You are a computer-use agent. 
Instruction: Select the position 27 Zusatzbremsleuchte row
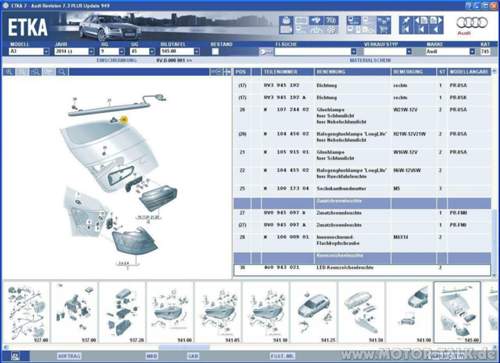362,213
